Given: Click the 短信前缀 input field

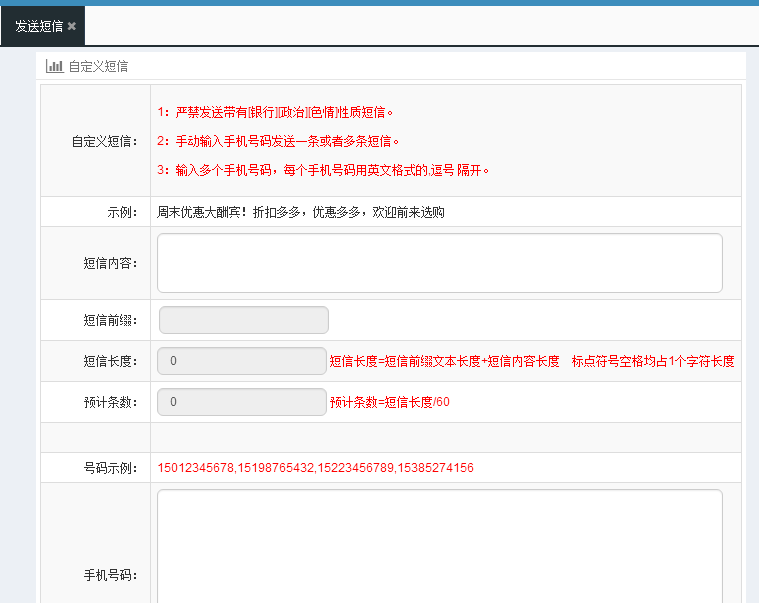Looking at the screenshot, I should pyautogui.click(x=244, y=320).
